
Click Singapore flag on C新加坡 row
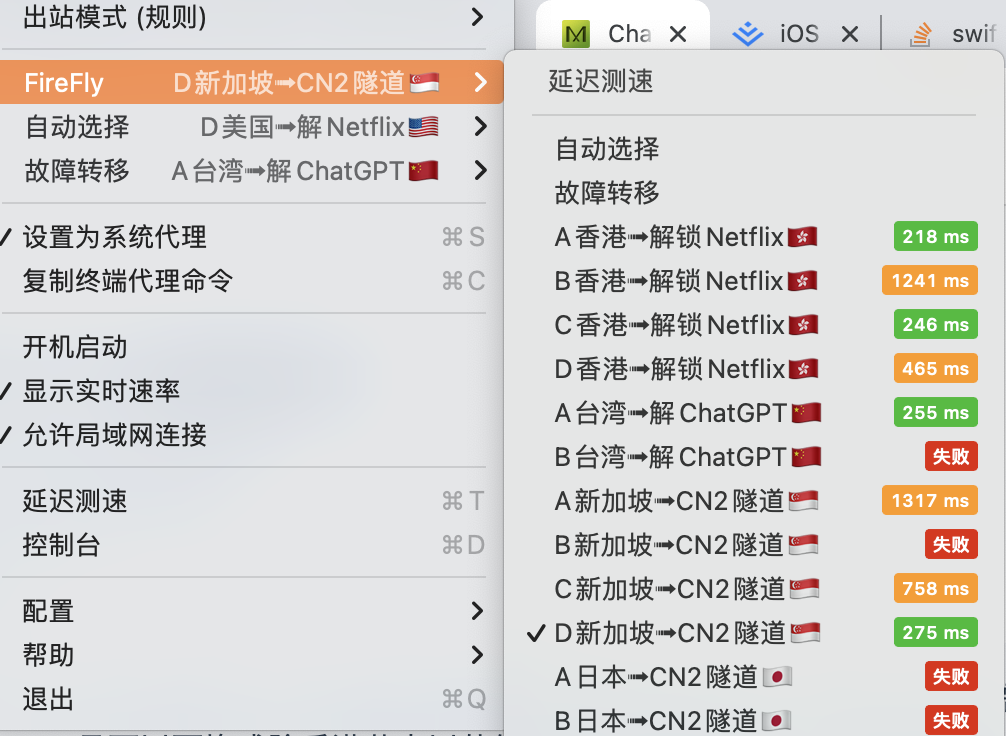805,588
